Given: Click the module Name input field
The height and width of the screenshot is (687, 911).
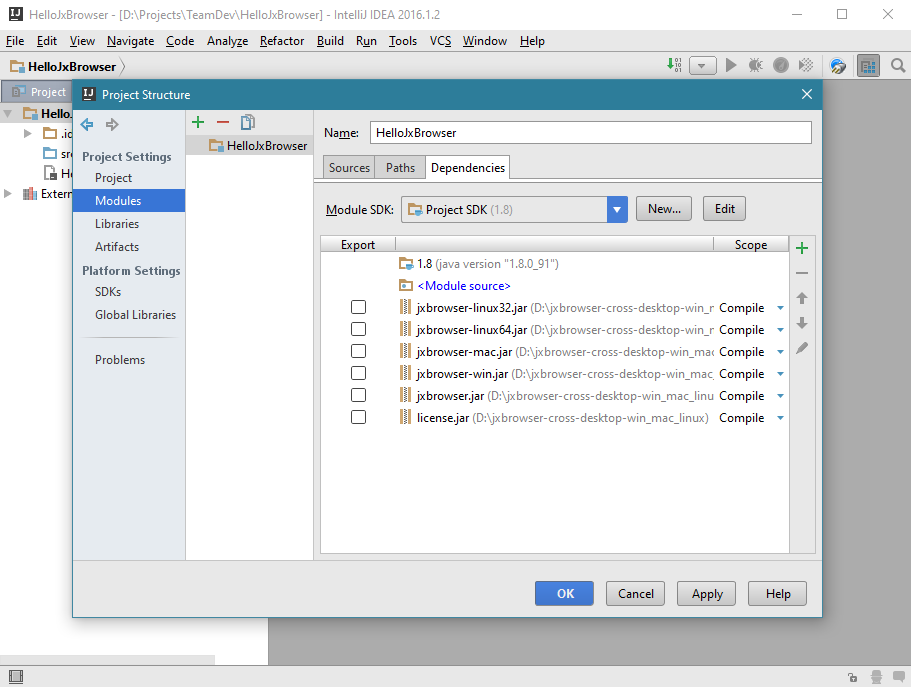Looking at the screenshot, I should [590, 133].
